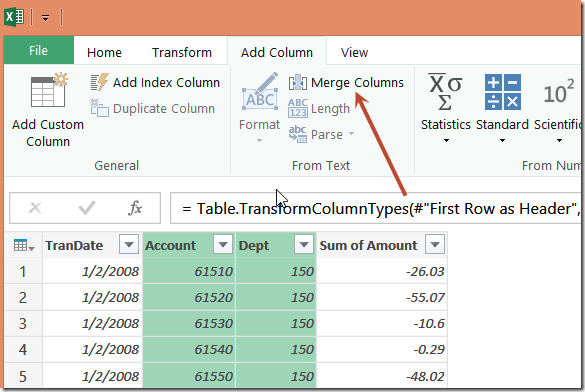Select the Add Column ribbon tab

pyautogui.click(x=276, y=53)
